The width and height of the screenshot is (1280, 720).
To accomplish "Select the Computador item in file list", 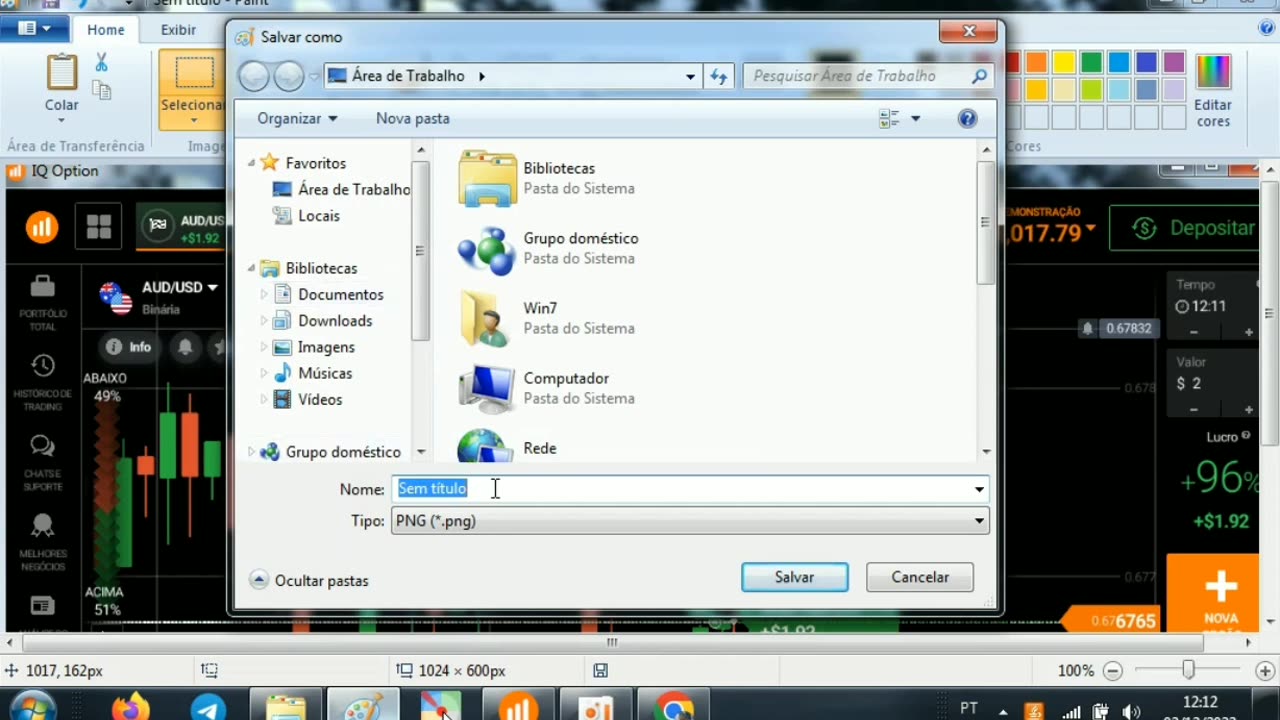I will [547, 388].
